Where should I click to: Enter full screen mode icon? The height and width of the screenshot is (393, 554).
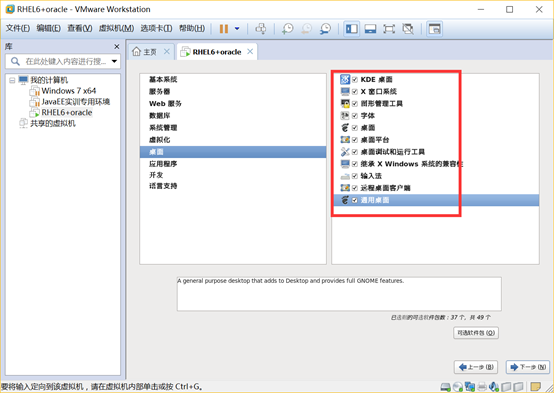389,29
